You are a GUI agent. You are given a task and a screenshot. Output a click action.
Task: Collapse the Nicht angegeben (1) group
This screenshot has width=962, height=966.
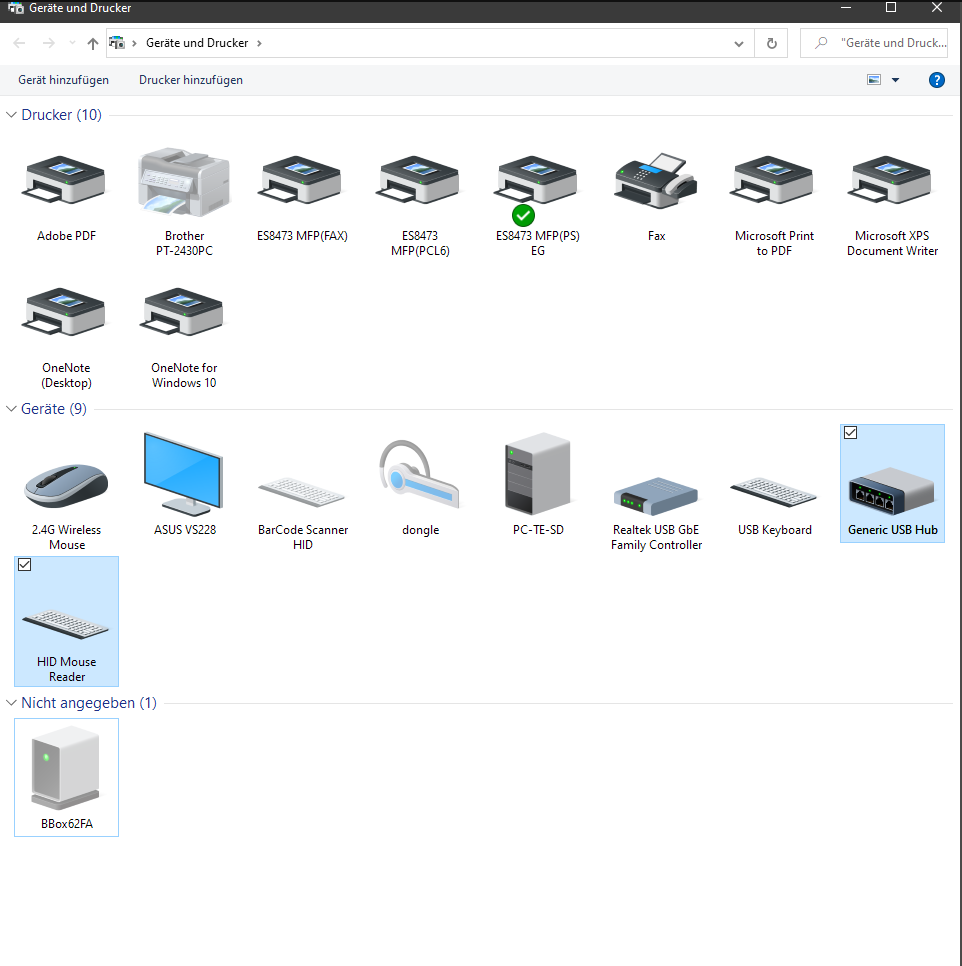(x=12, y=703)
